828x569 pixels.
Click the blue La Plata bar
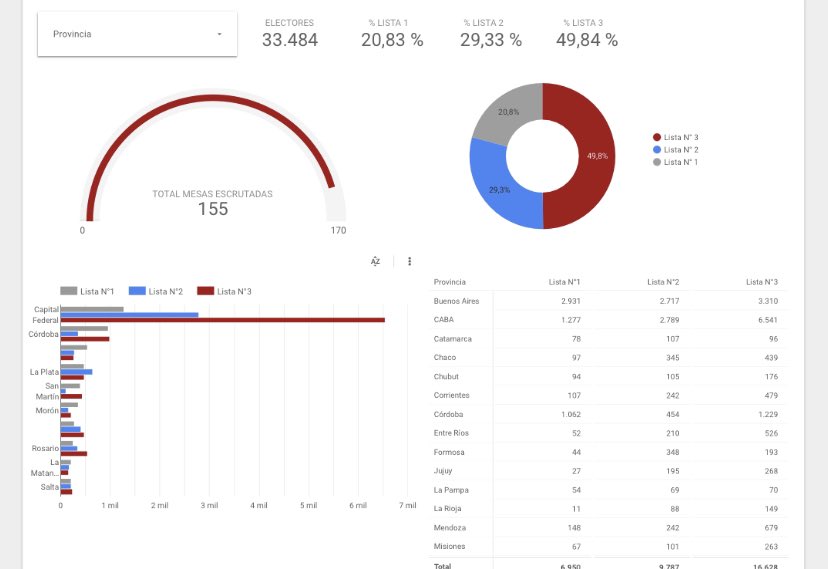click(77, 372)
